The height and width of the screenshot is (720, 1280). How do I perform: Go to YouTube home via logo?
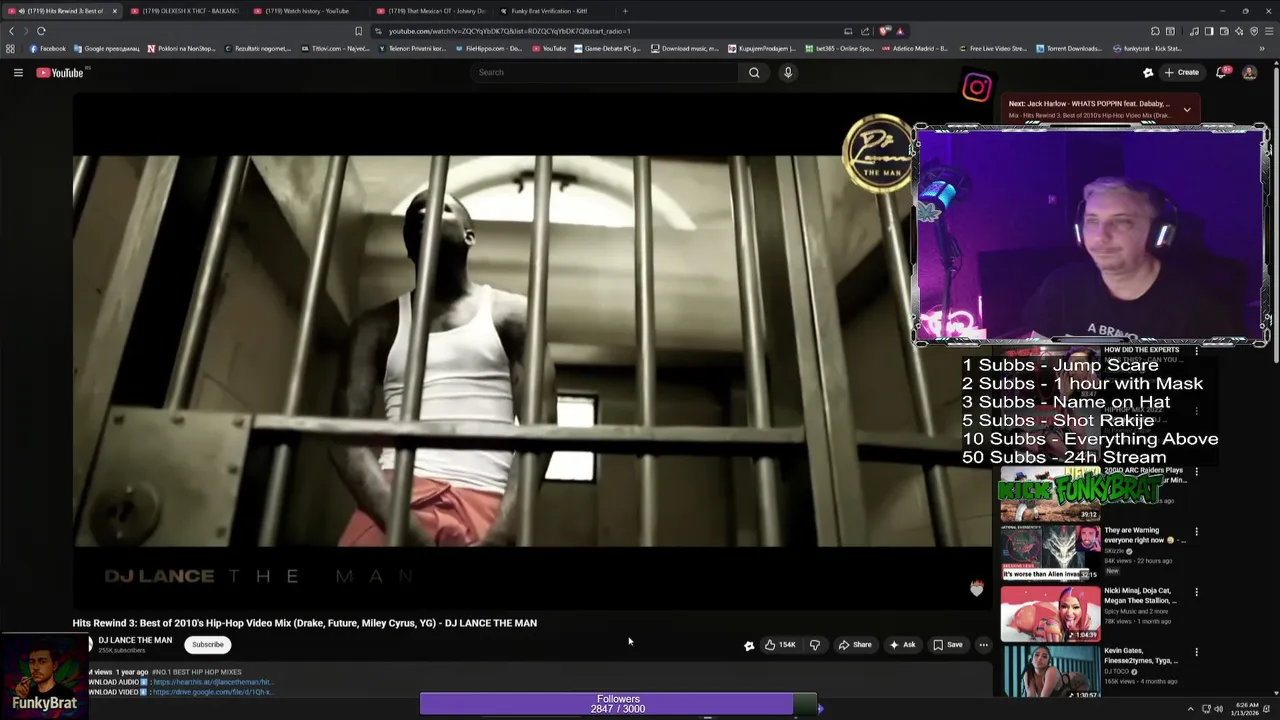pos(60,72)
